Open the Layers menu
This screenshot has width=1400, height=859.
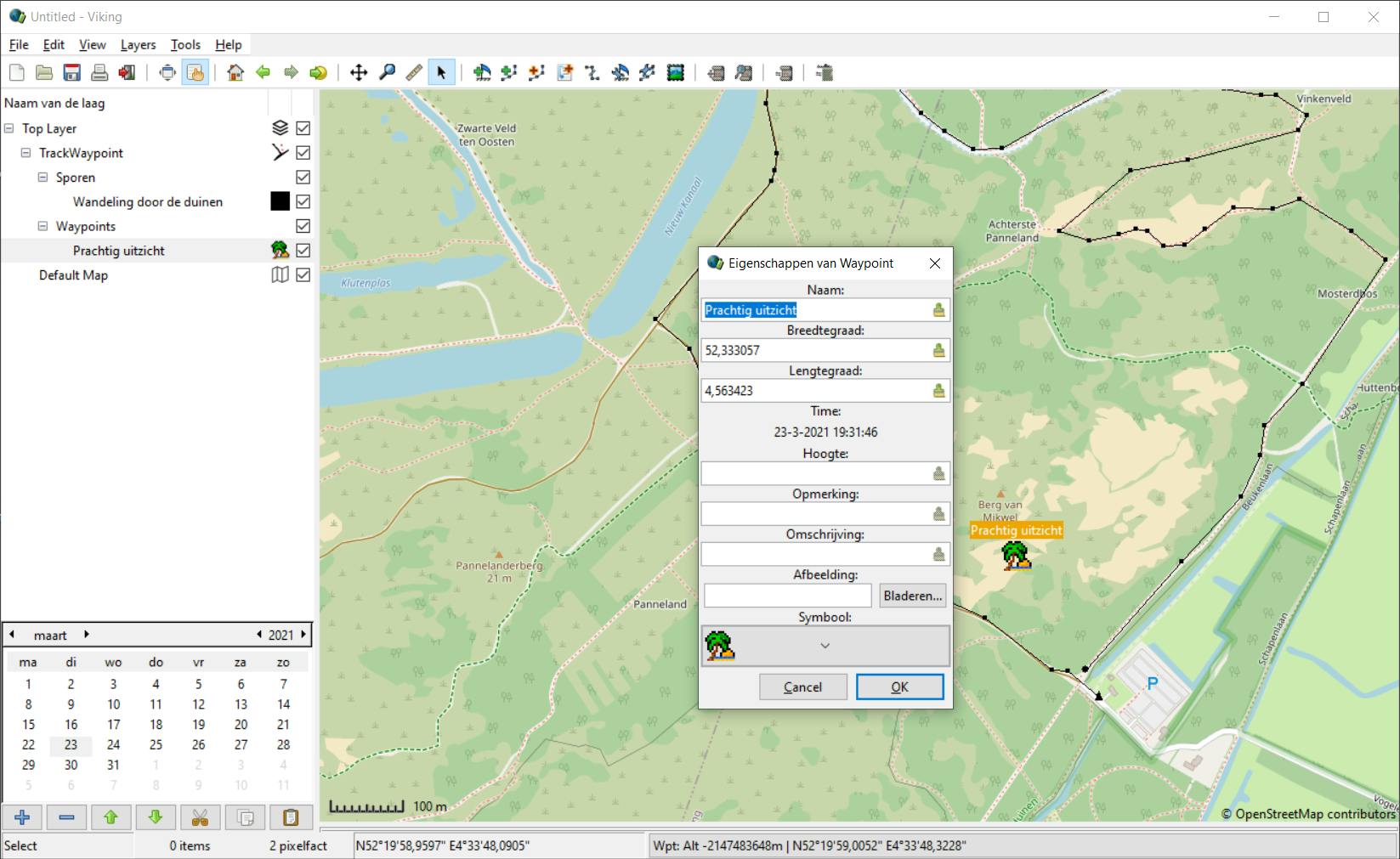click(x=138, y=45)
